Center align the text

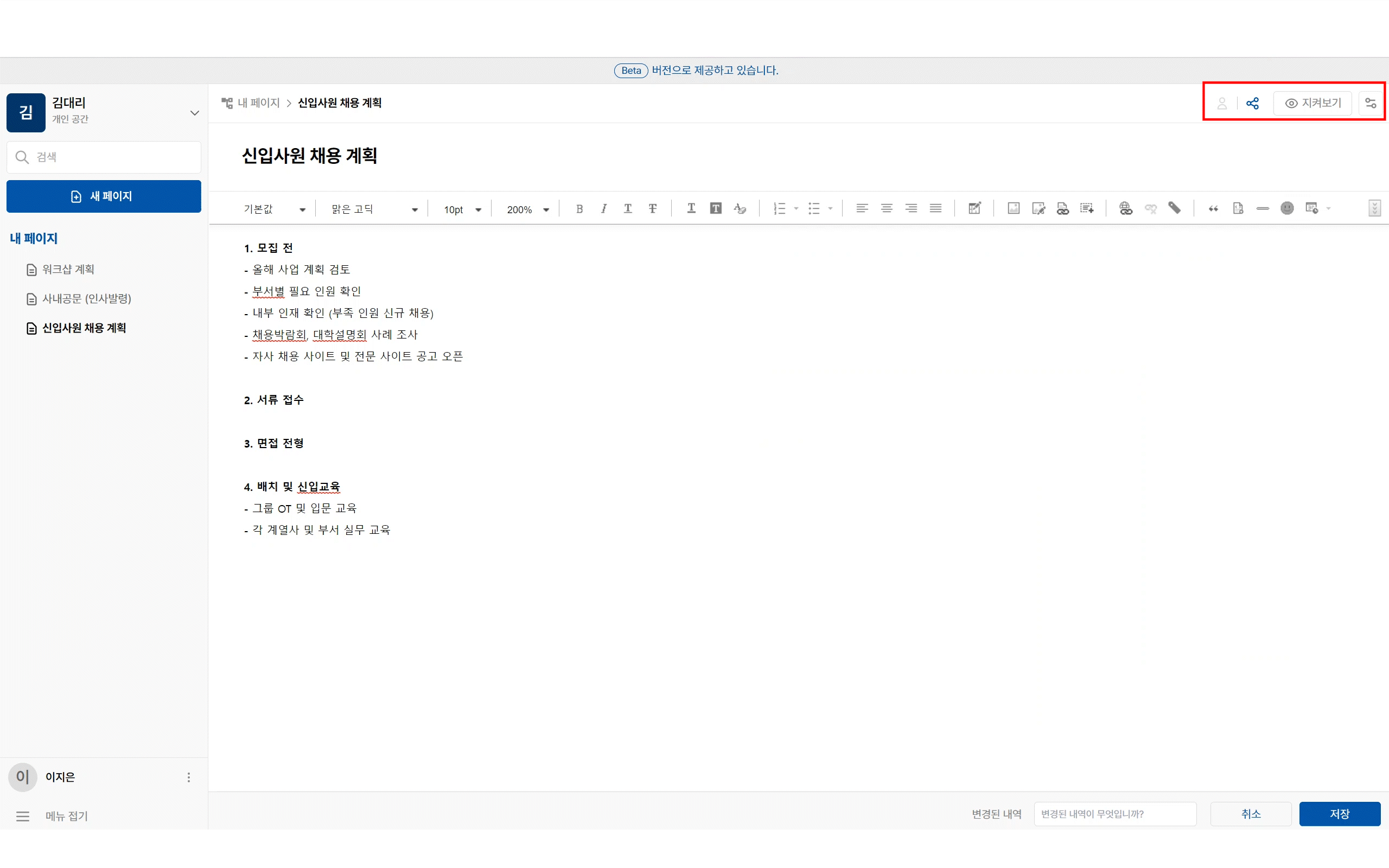point(886,209)
